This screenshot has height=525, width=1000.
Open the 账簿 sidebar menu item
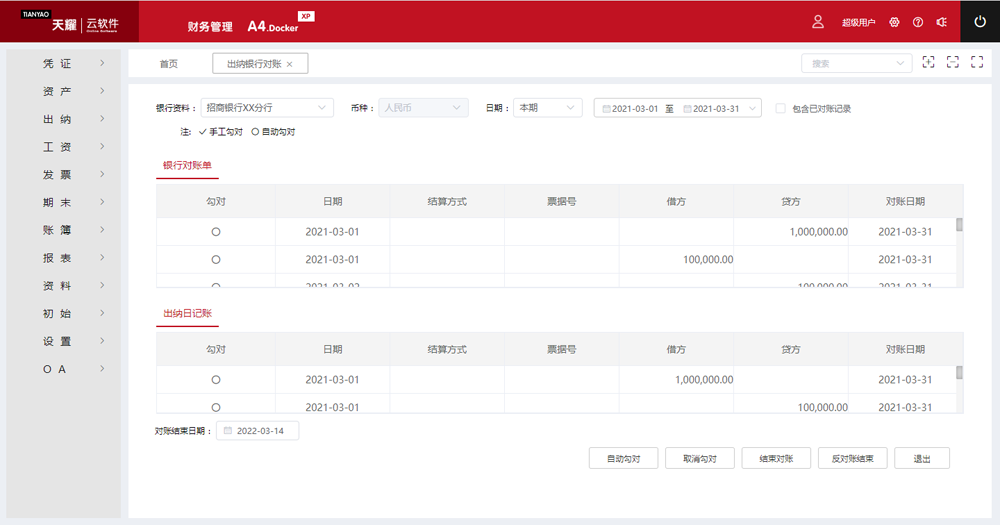62,230
